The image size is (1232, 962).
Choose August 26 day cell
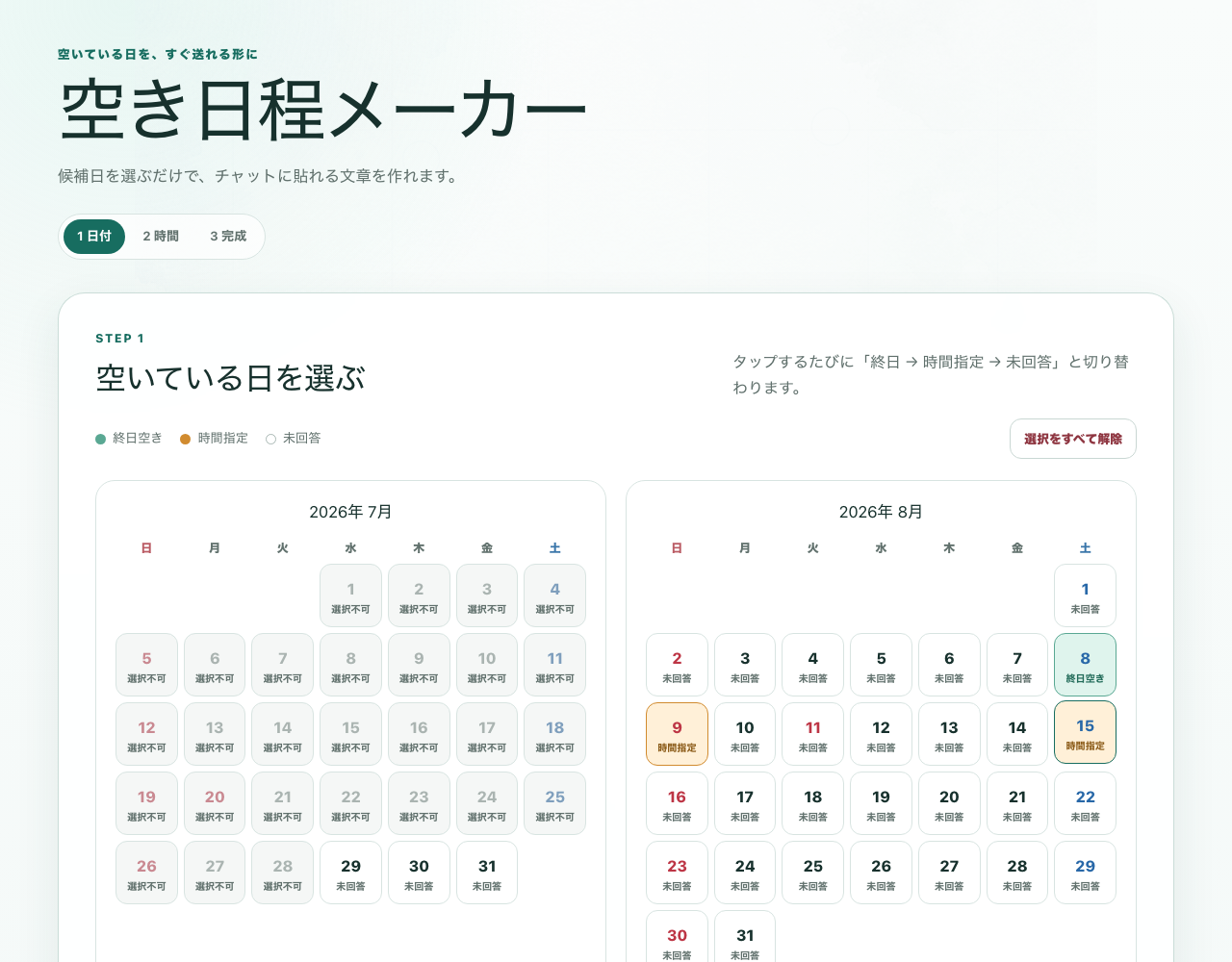(881, 873)
